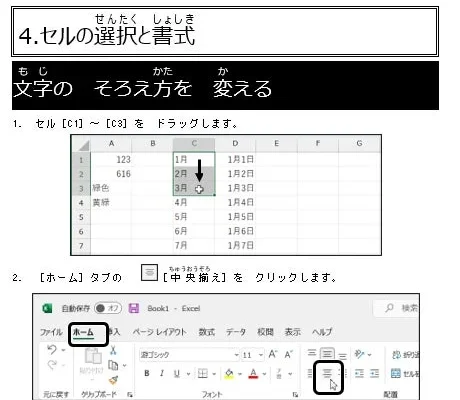
Task: Click the Undo arrow icon
Action: 52,350
